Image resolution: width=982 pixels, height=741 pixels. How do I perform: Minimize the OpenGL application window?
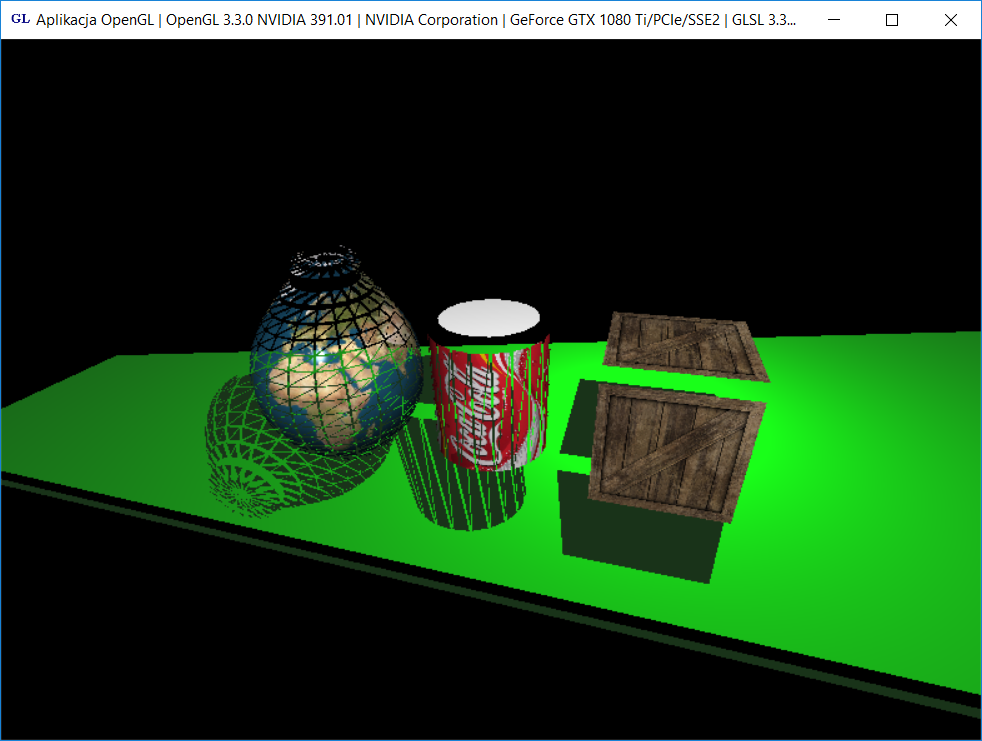click(833, 20)
